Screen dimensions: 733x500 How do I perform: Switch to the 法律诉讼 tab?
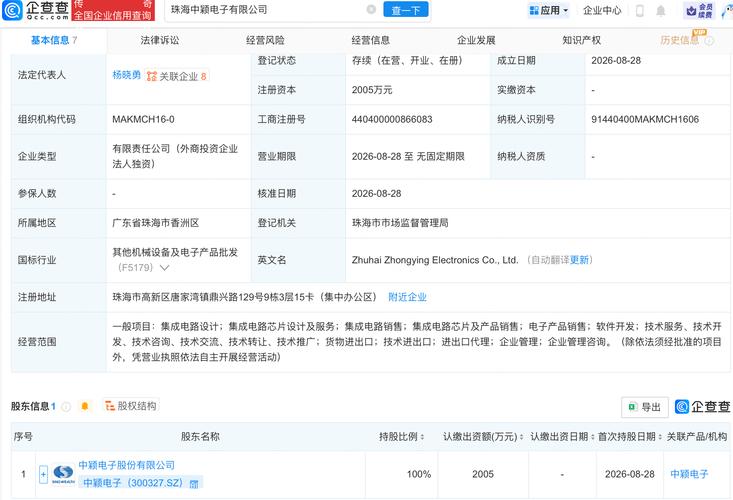160,40
